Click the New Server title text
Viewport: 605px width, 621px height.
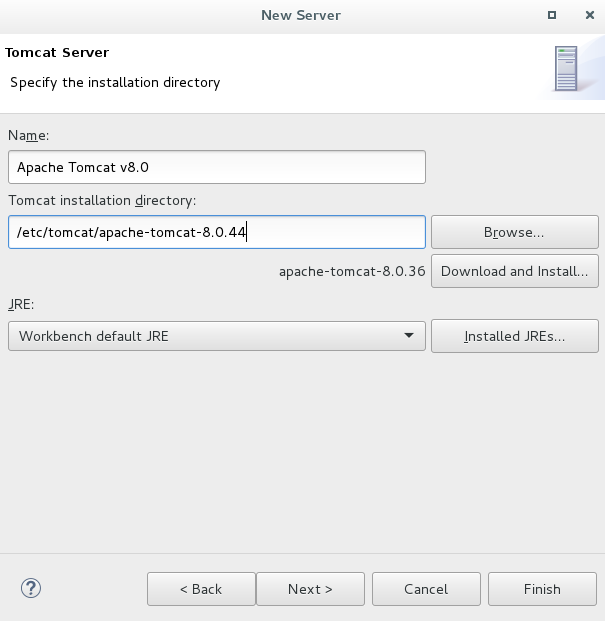301,15
